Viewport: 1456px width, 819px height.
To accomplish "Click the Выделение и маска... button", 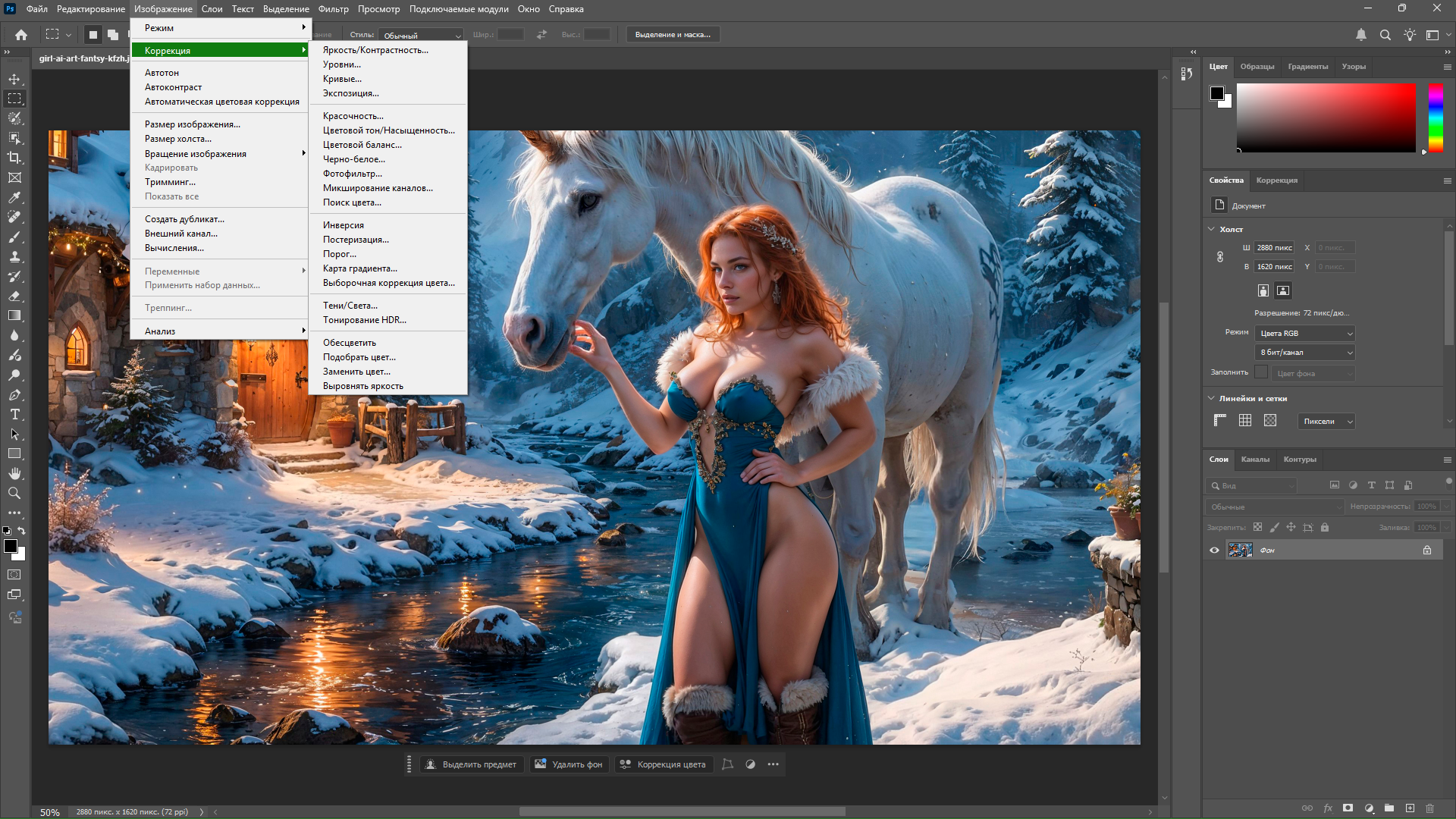I will 673,35.
